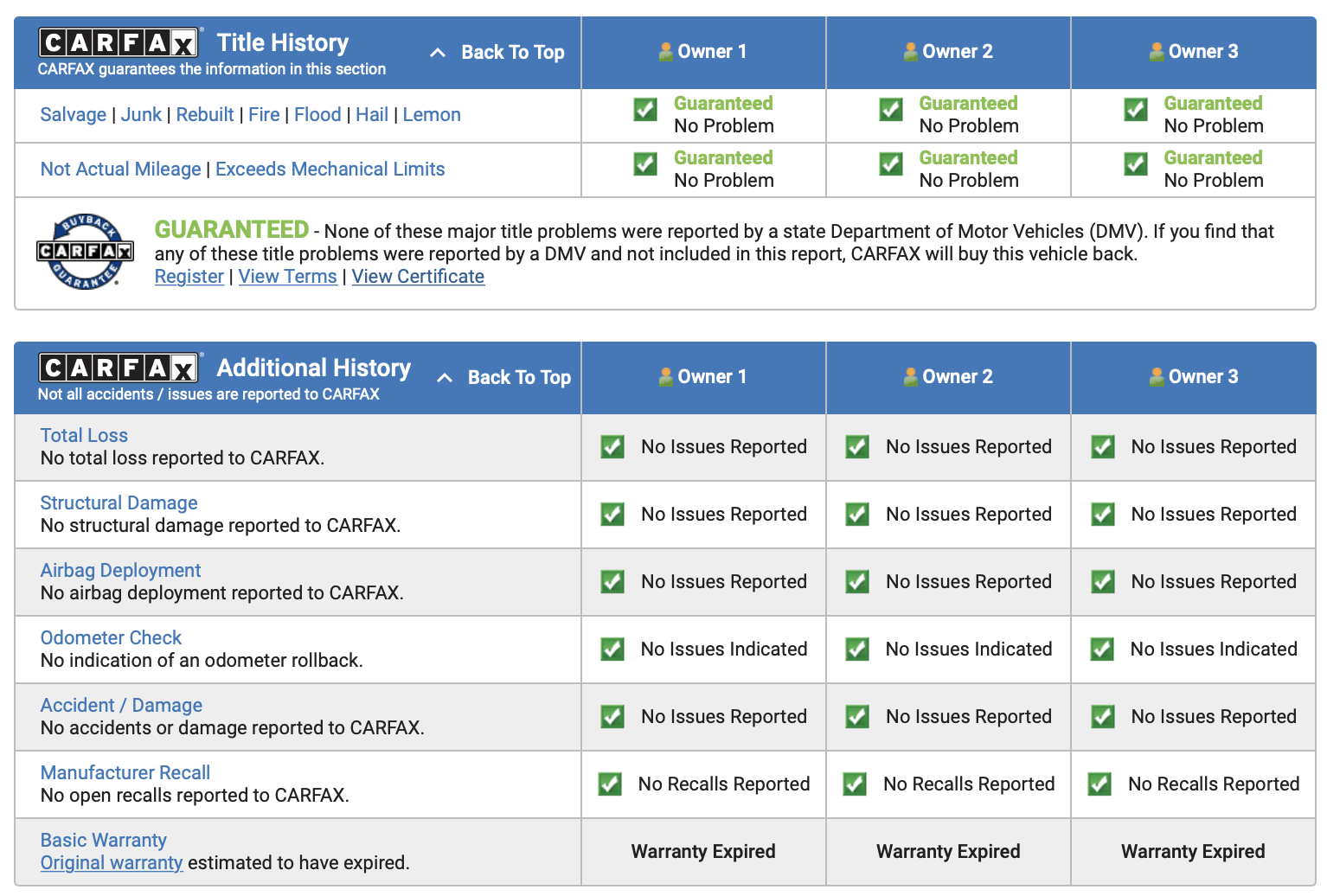Click the green GUARANTEED heading text

[232, 229]
